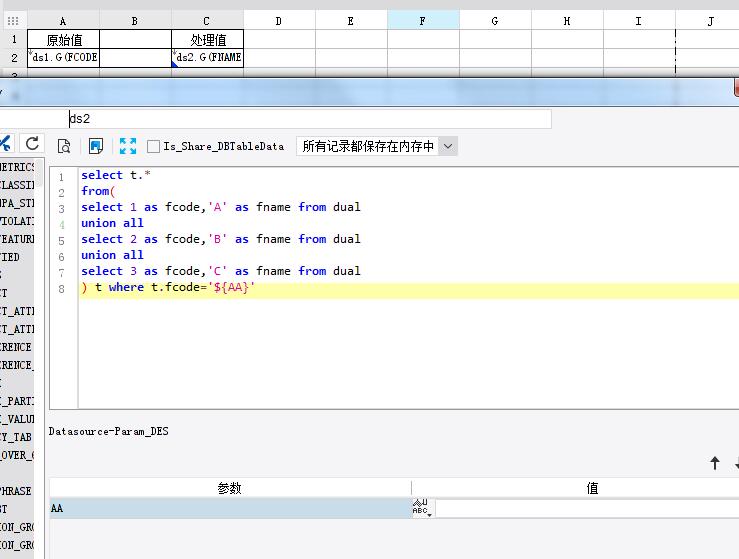Image resolution: width=739 pixels, height=559 pixels.
Task: Click the scissors icon in the toolbar
Action: (x=5, y=143)
